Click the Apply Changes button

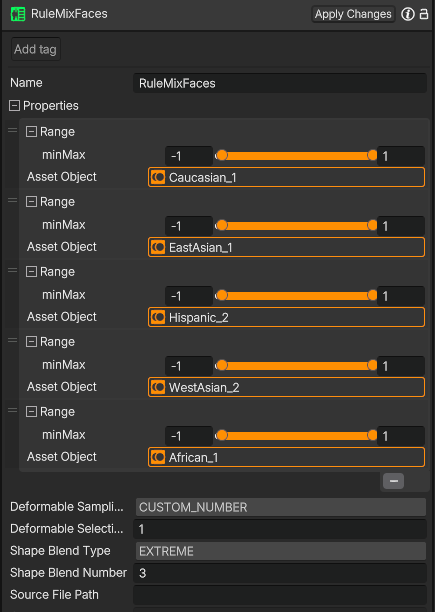pyautogui.click(x=353, y=14)
